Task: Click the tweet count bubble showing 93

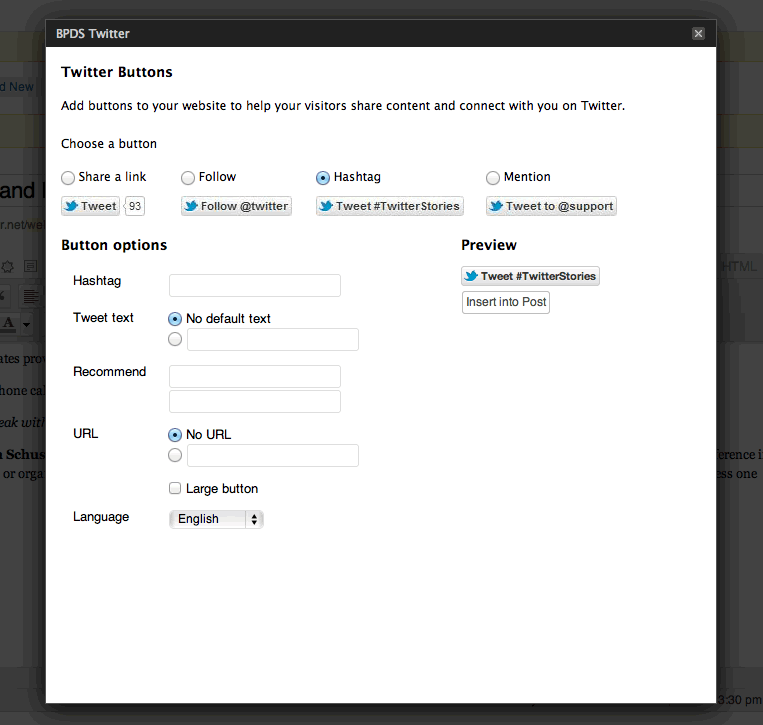Action: point(135,206)
